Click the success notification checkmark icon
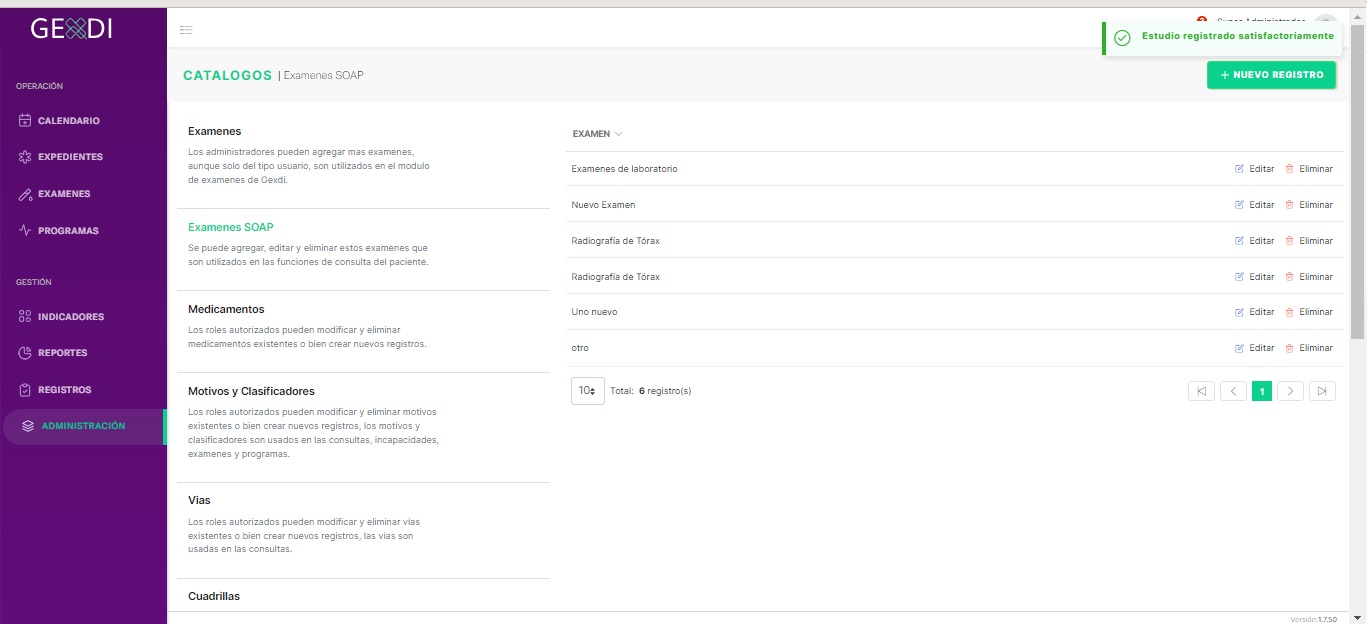1368x624 pixels. [1122, 37]
